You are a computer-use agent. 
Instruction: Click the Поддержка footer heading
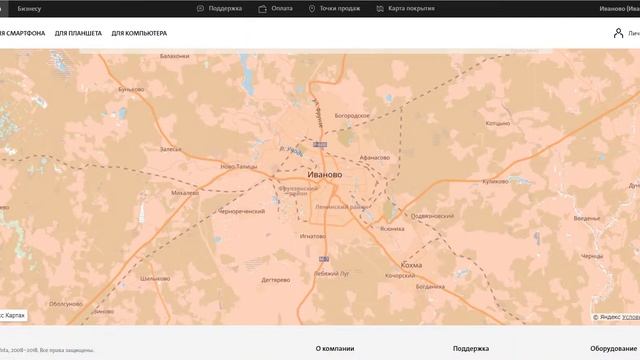pyautogui.click(x=471, y=349)
